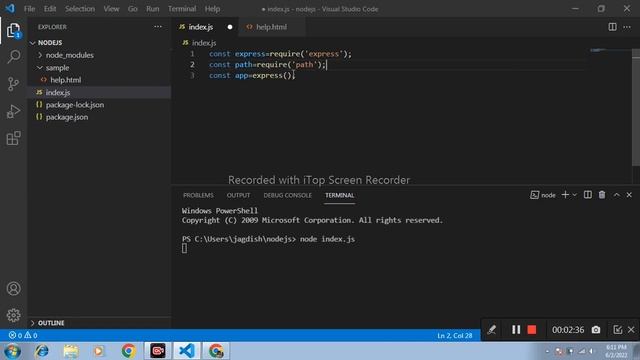Open the Help menu

click(212, 9)
